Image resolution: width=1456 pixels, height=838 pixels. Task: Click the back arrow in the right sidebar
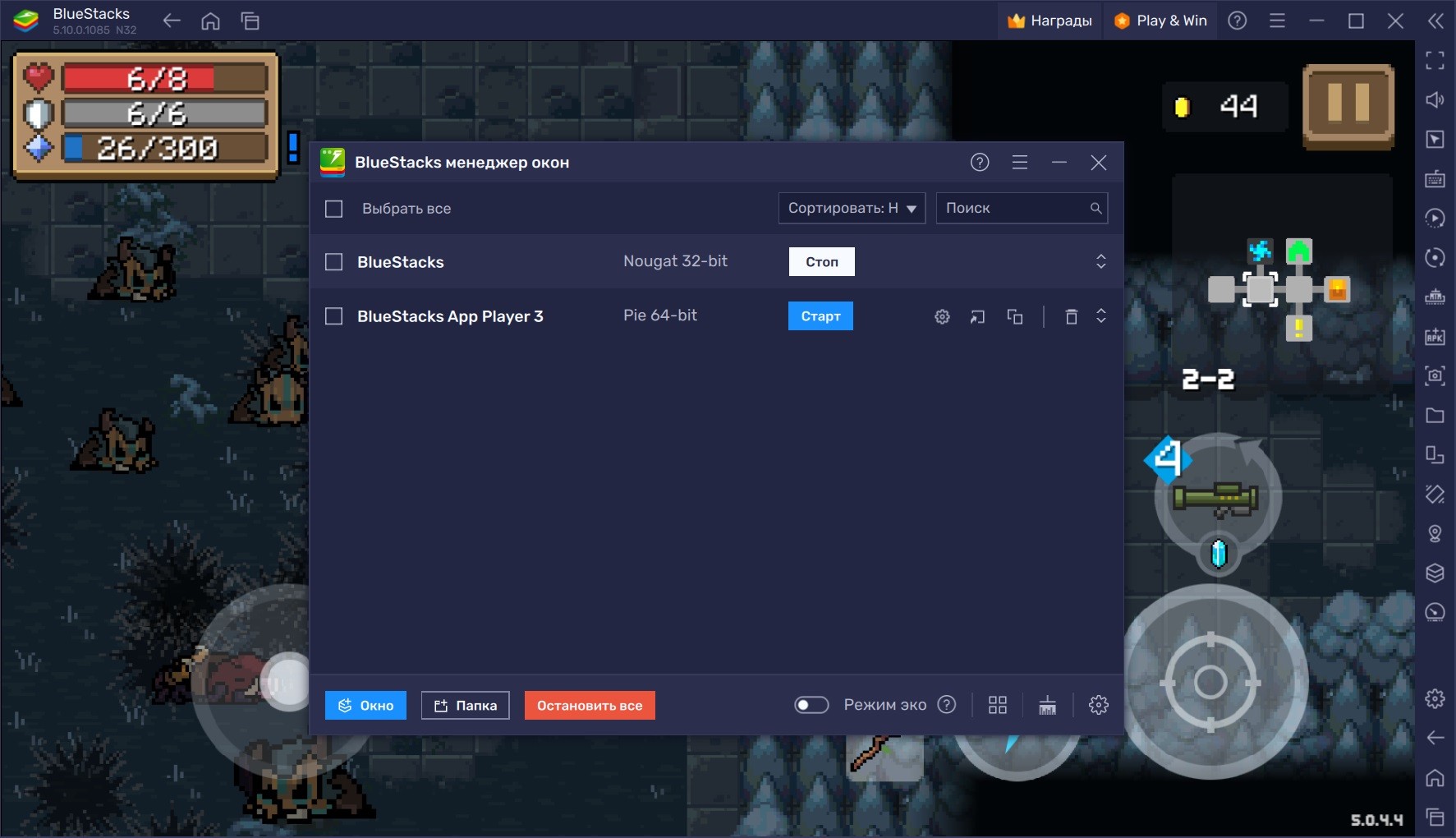[x=1435, y=738]
